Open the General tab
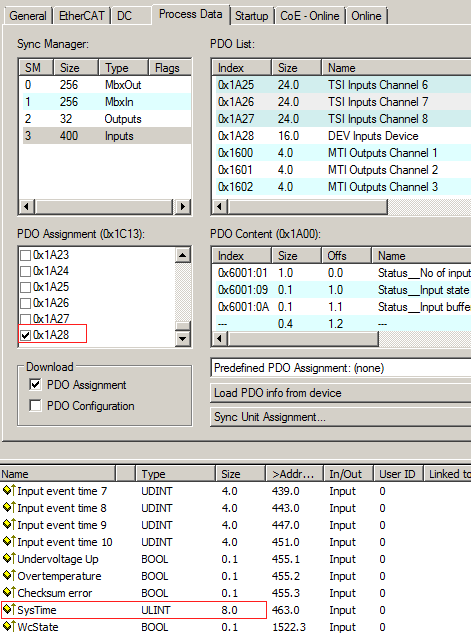This screenshot has width=471, height=634. [27, 16]
